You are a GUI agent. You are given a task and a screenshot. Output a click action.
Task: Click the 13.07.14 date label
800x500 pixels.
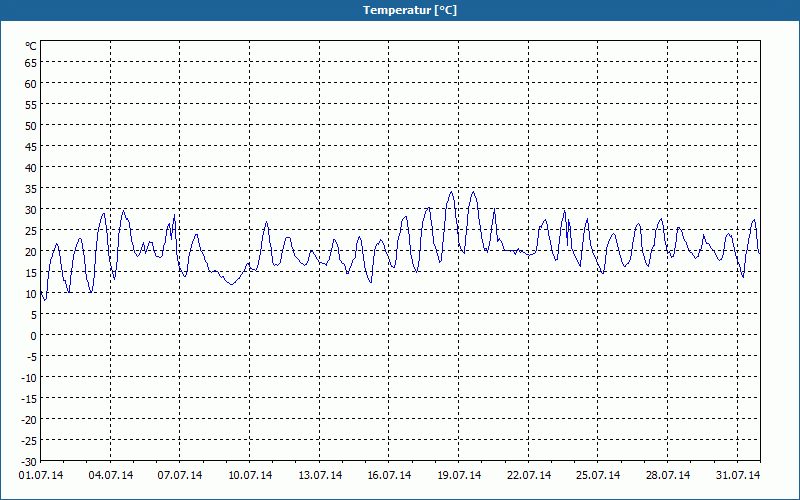[320, 476]
